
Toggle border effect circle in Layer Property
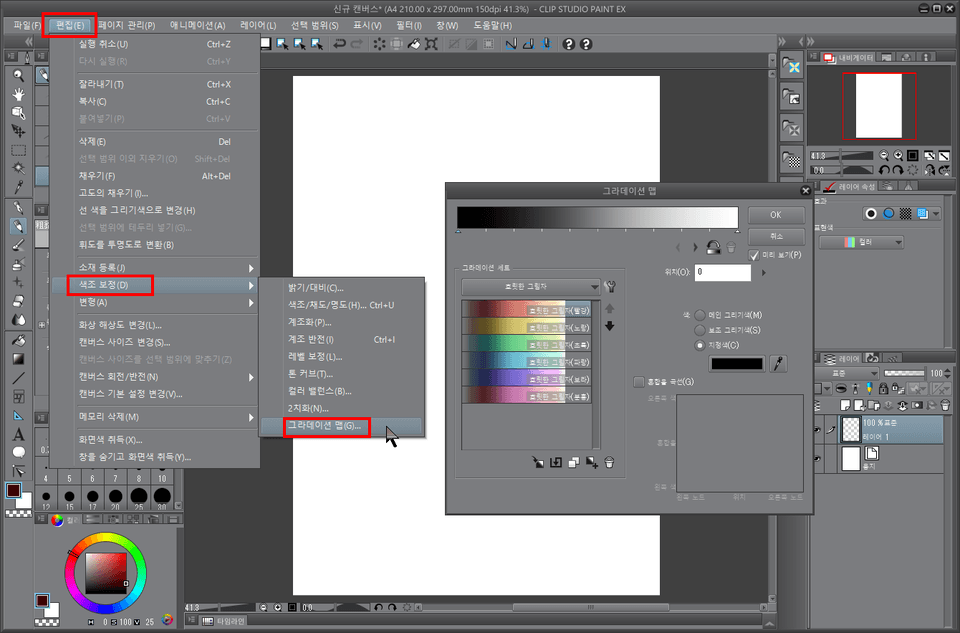point(871,214)
